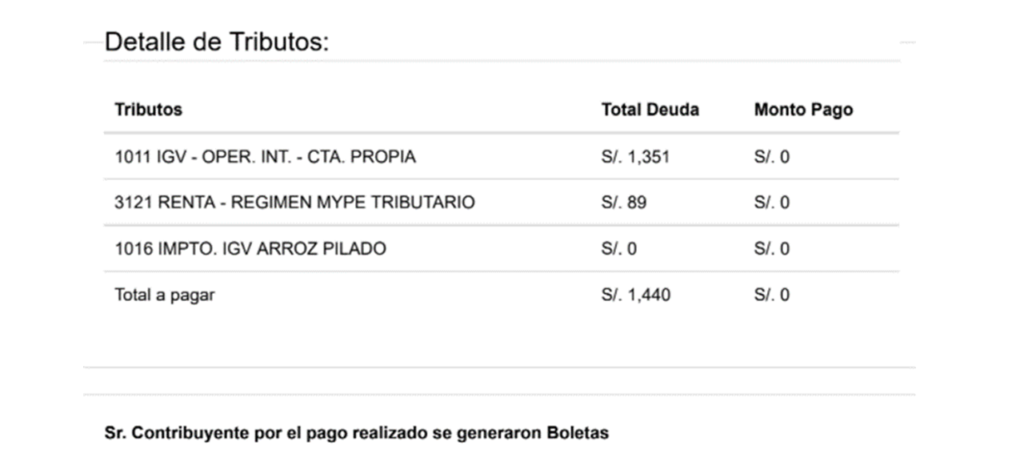This screenshot has height=474, width=1024.
Task: Select the 1011 IGV - OPER. INT. row
Action: pos(501,157)
